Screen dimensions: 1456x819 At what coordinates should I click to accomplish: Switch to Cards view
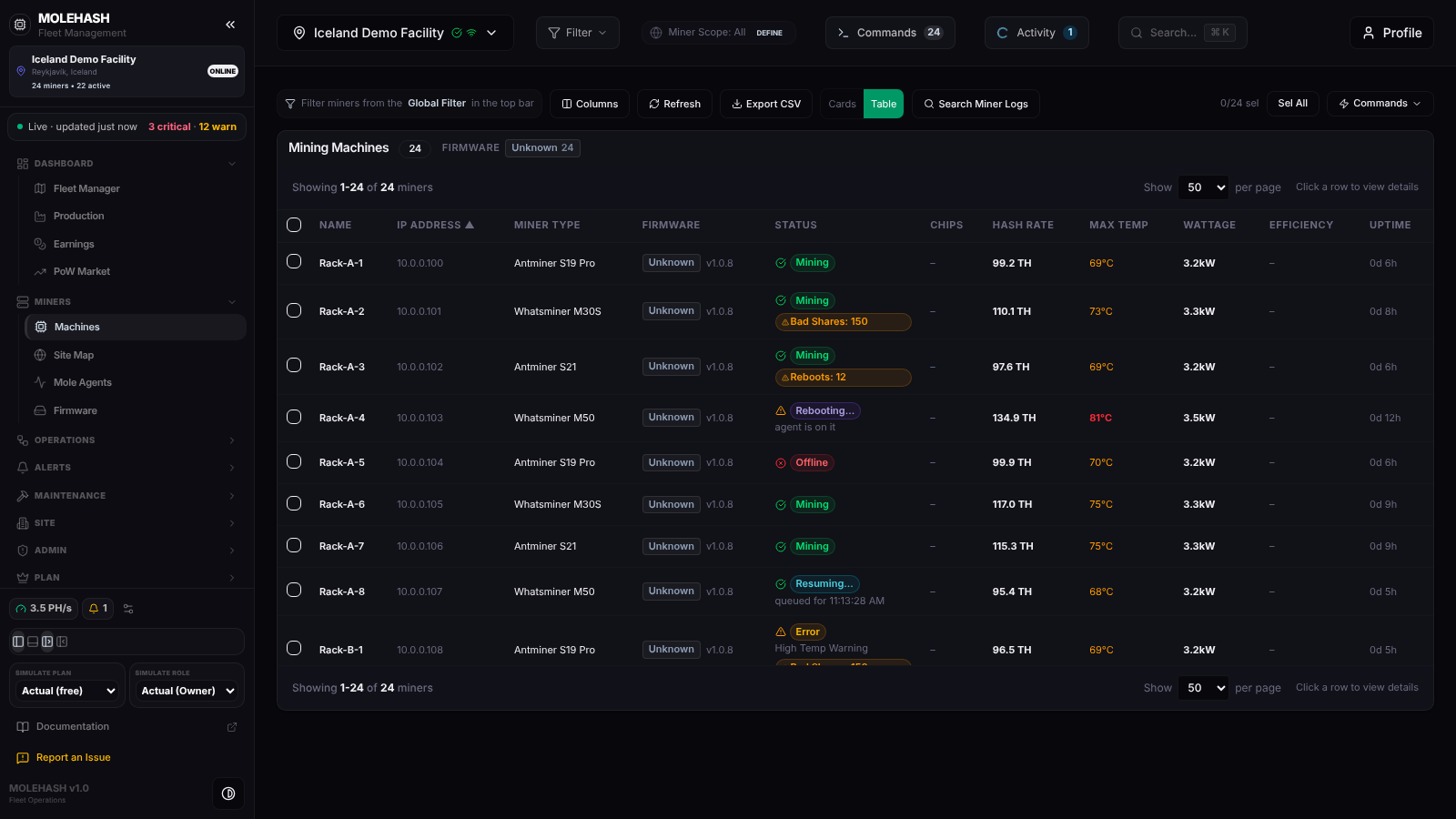[x=842, y=104]
